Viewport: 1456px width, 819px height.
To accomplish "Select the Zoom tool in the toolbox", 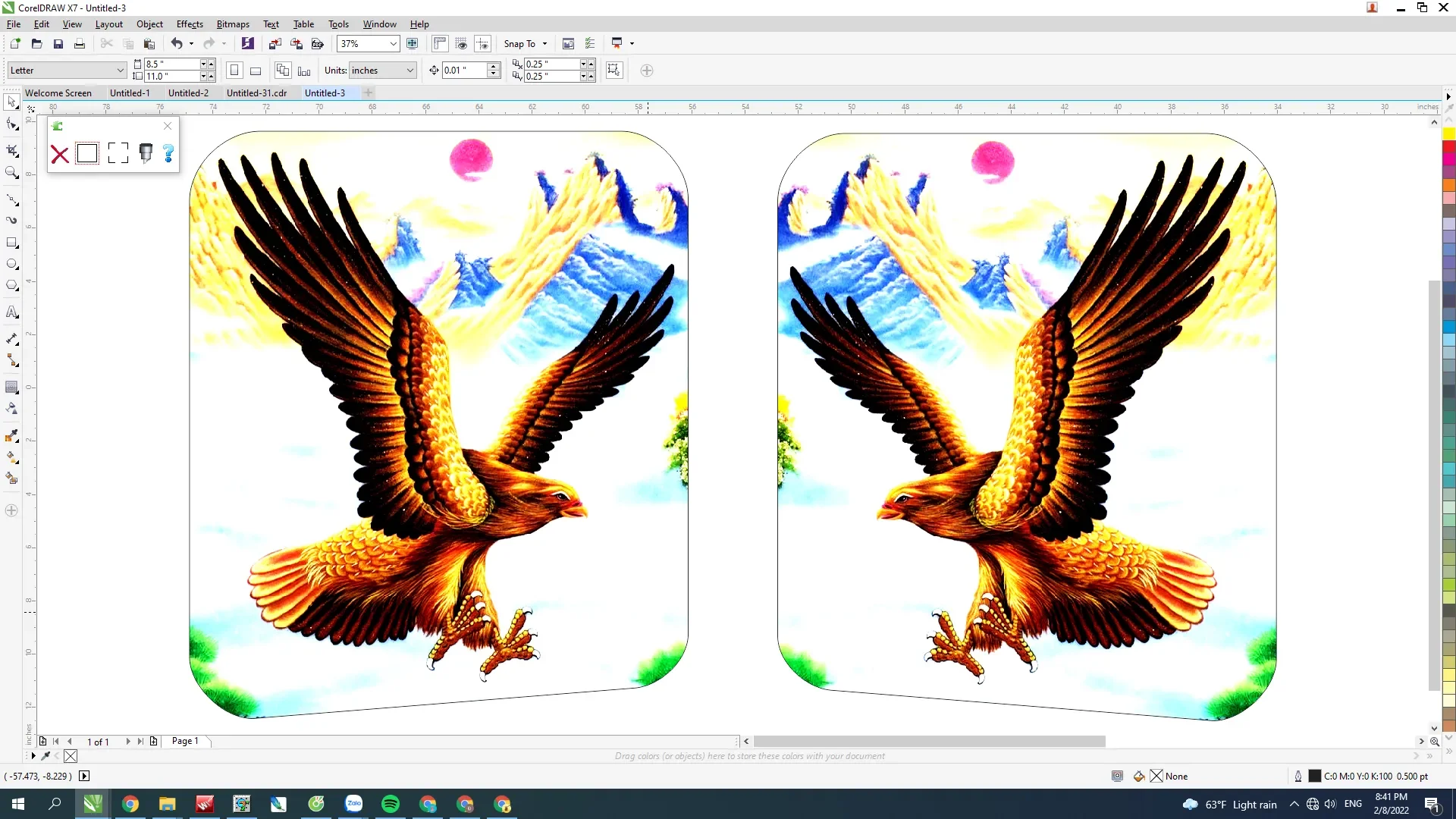I will pyautogui.click(x=11, y=173).
